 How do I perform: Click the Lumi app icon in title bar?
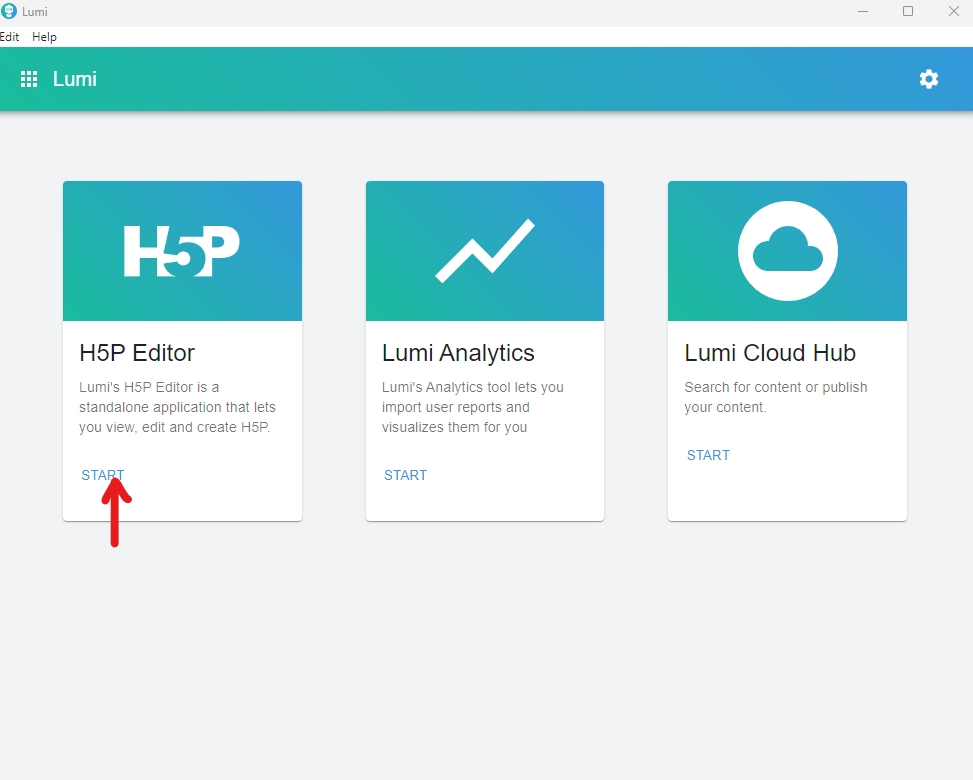[x=10, y=12]
